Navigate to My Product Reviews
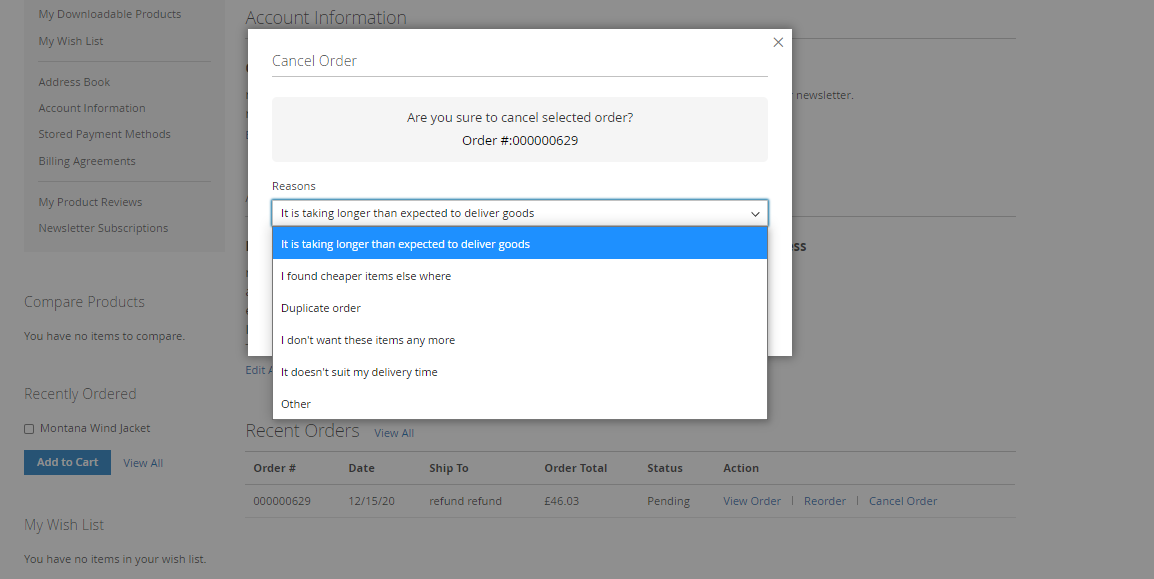This screenshot has height=579, width=1154. pyautogui.click(x=90, y=202)
